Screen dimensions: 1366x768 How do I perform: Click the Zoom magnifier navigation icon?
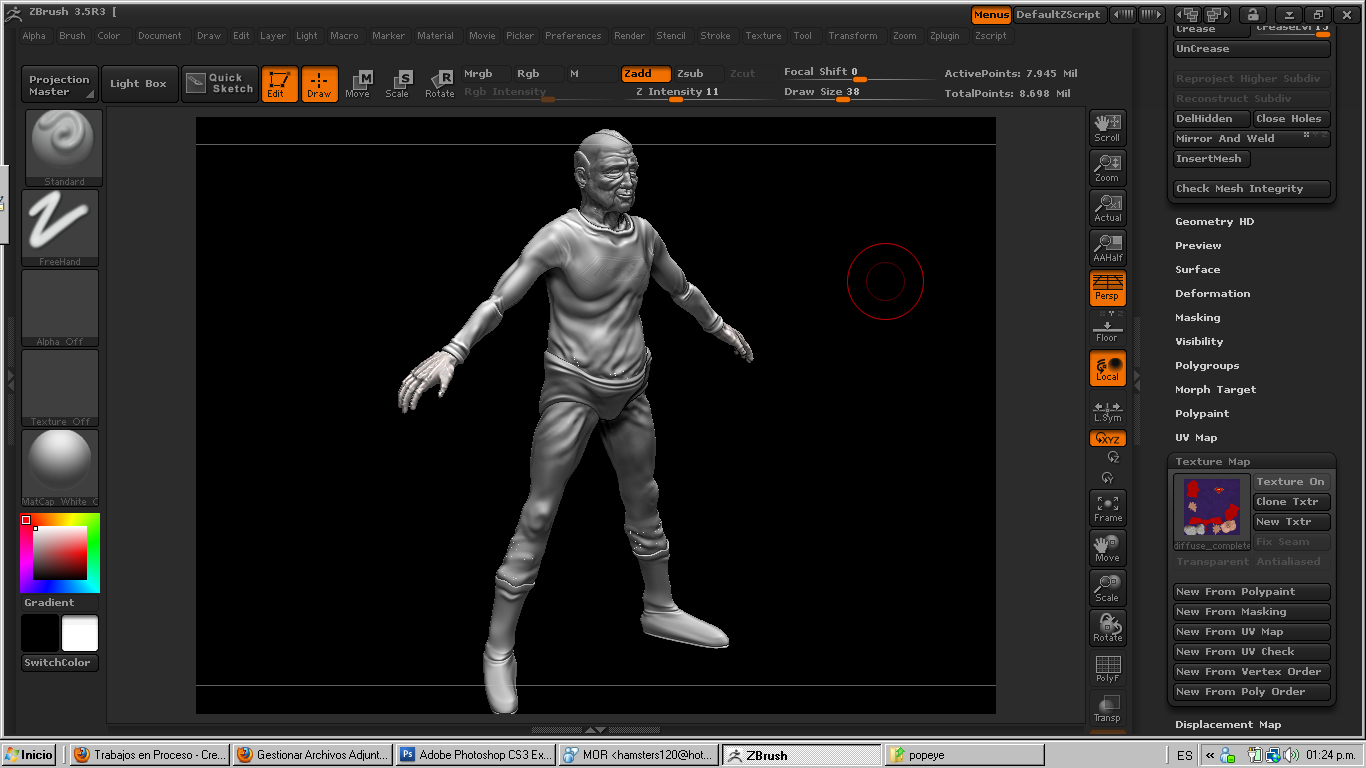tap(1107, 167)
